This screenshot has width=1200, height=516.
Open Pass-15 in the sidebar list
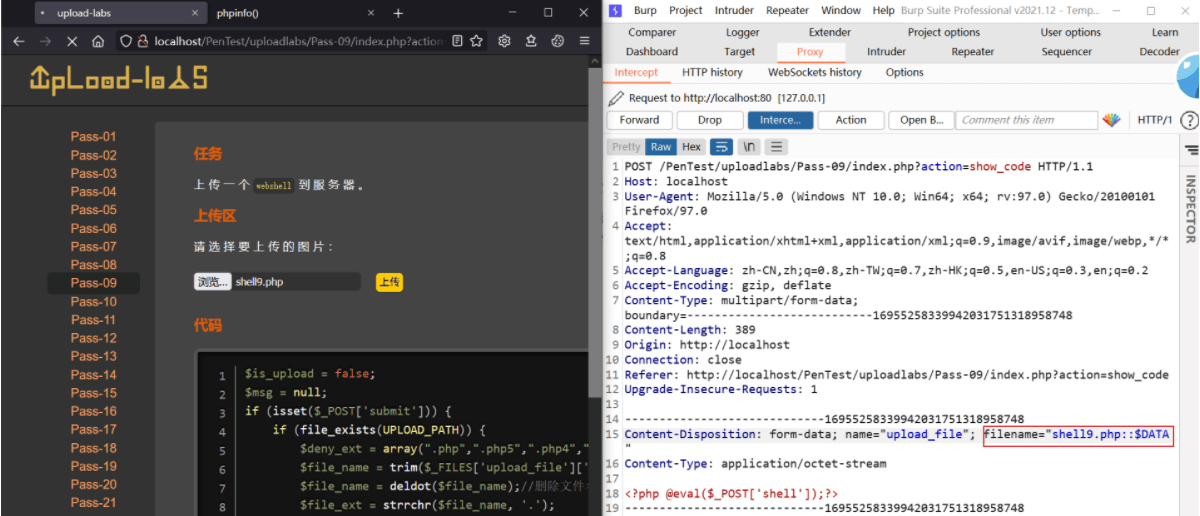pos(94,393)
